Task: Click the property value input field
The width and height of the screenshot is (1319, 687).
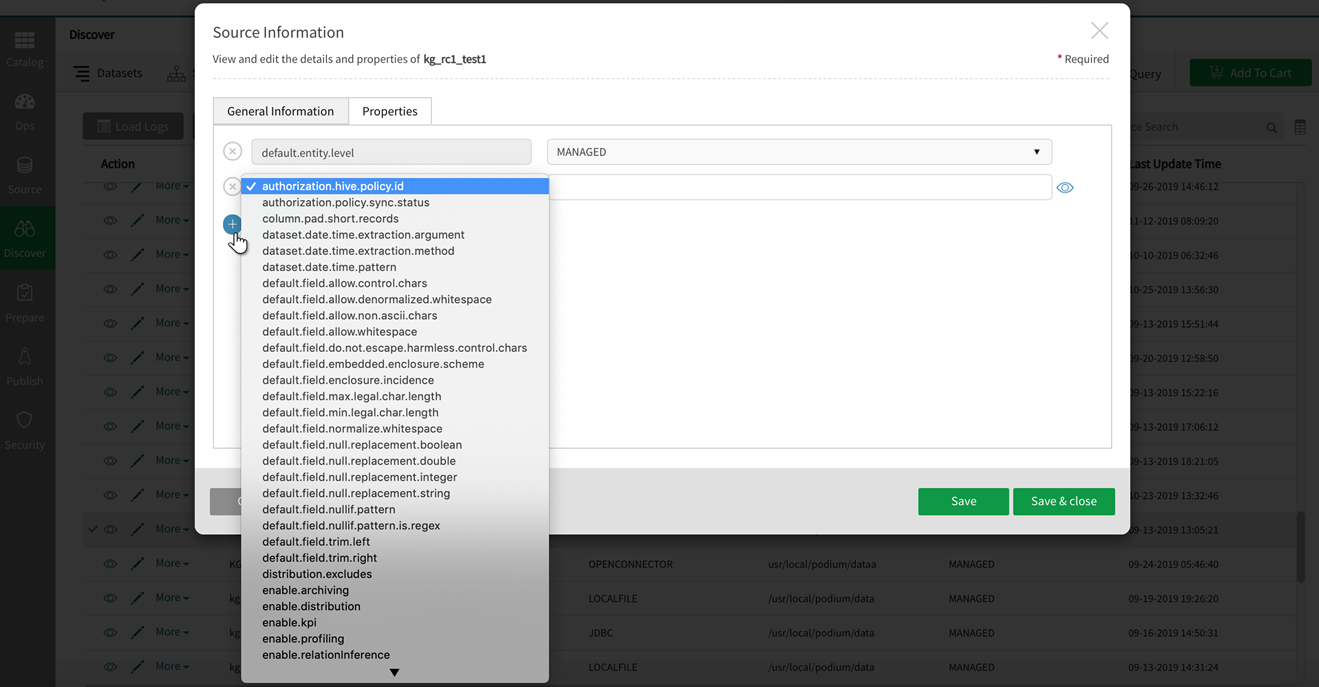Action: [800, 187]
